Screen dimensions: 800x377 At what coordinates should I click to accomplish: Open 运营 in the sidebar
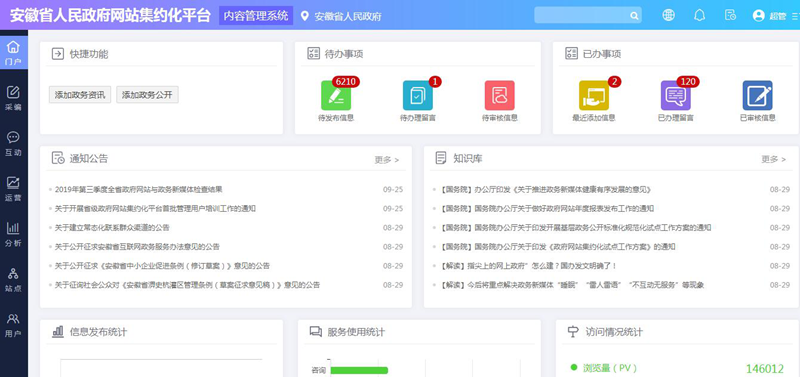[13, 188]
